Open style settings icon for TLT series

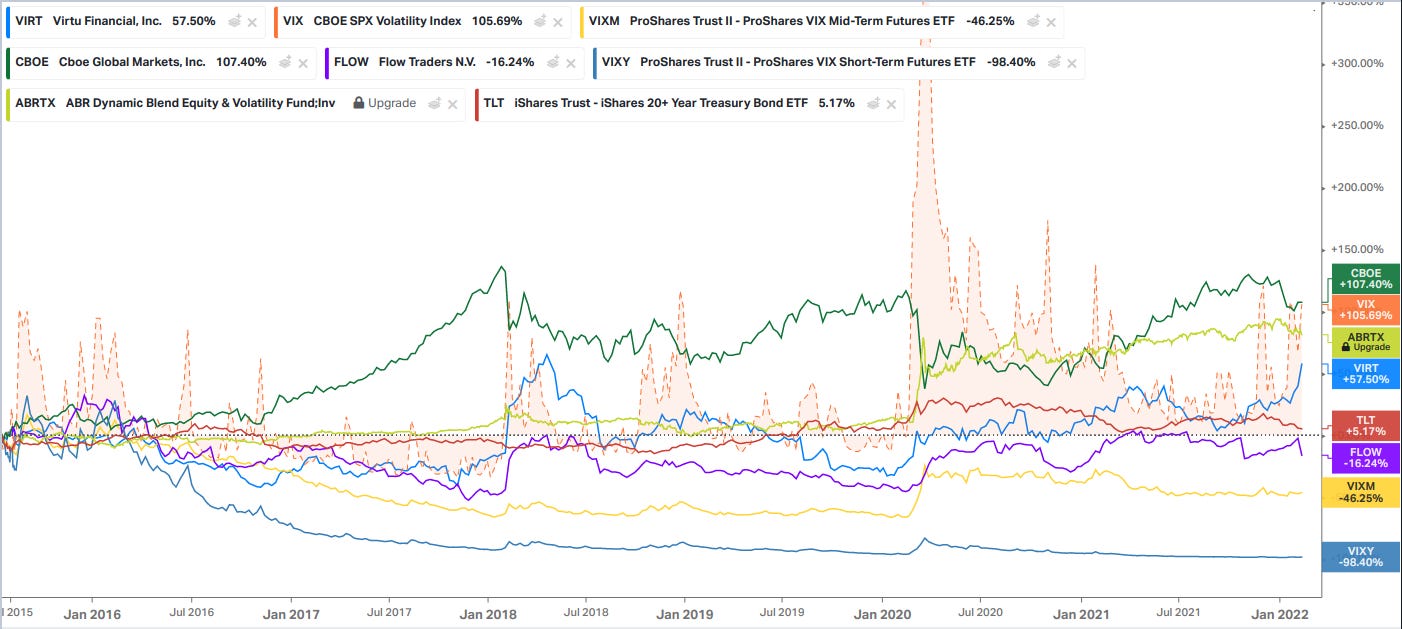(874, 103)
